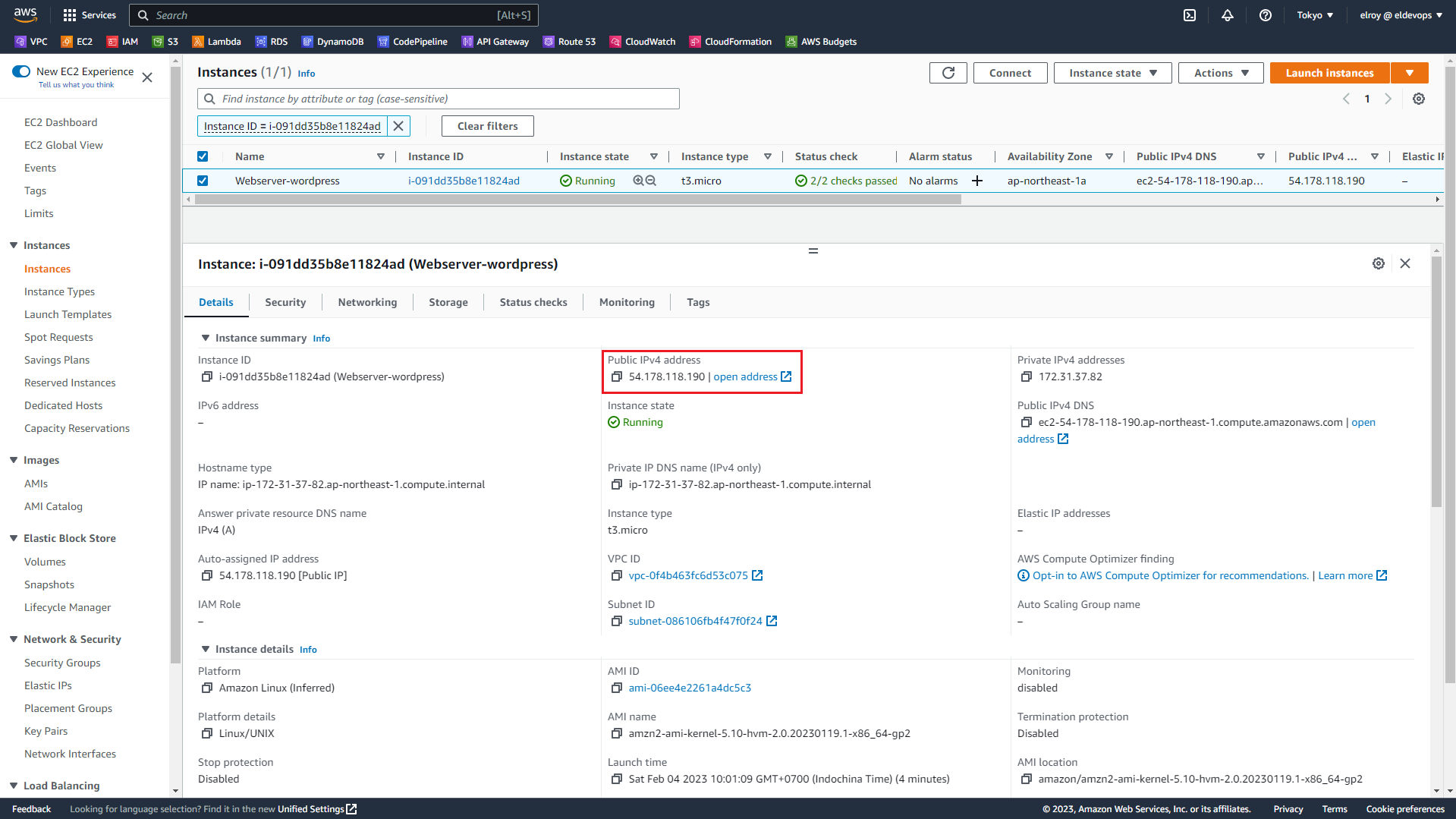
Task: Open the AWS home logo
Action: pyautogui.click(x=25, y=14)
